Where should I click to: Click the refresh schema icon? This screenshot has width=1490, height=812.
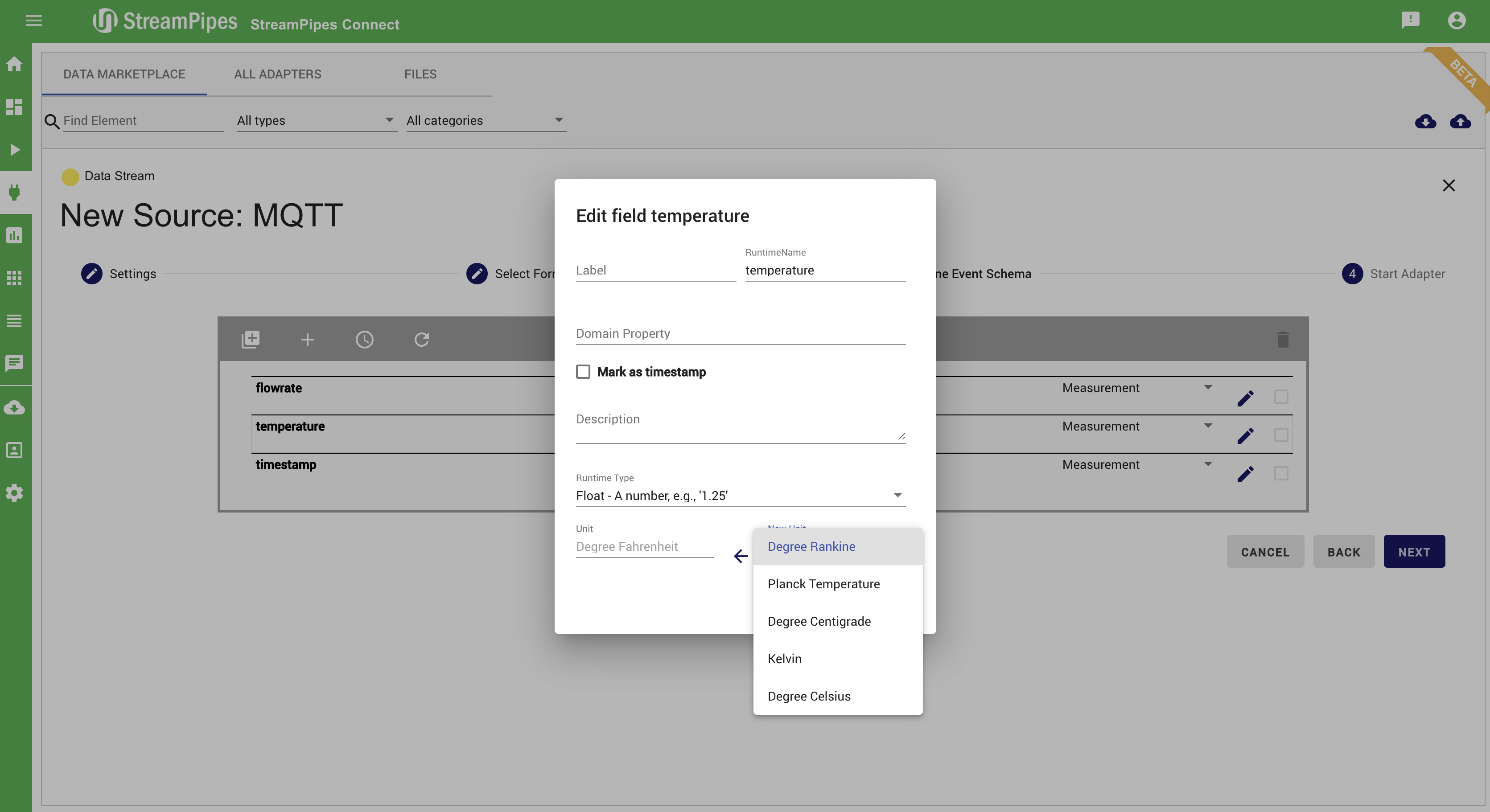click(x=422, y=340)
